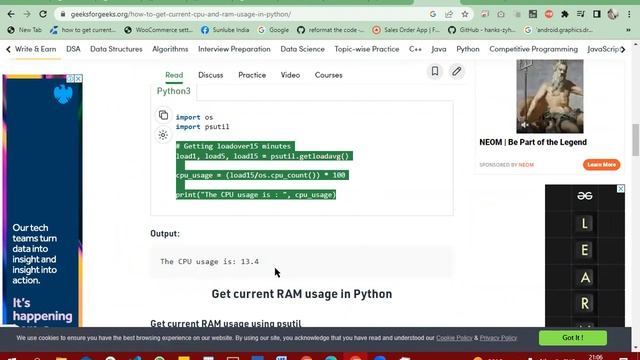640x360 pixels.
Task: Open the Video tab
Action: (x=290, y=75)
